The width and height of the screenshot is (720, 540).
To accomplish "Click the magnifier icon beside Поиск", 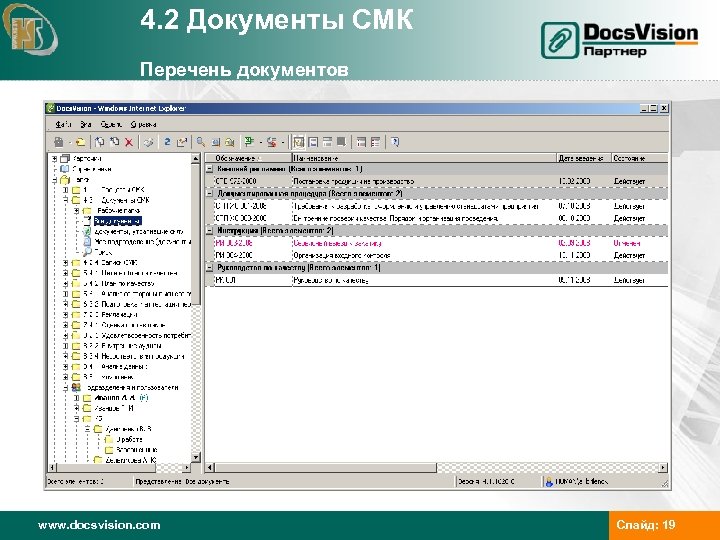I will point(87,252).
